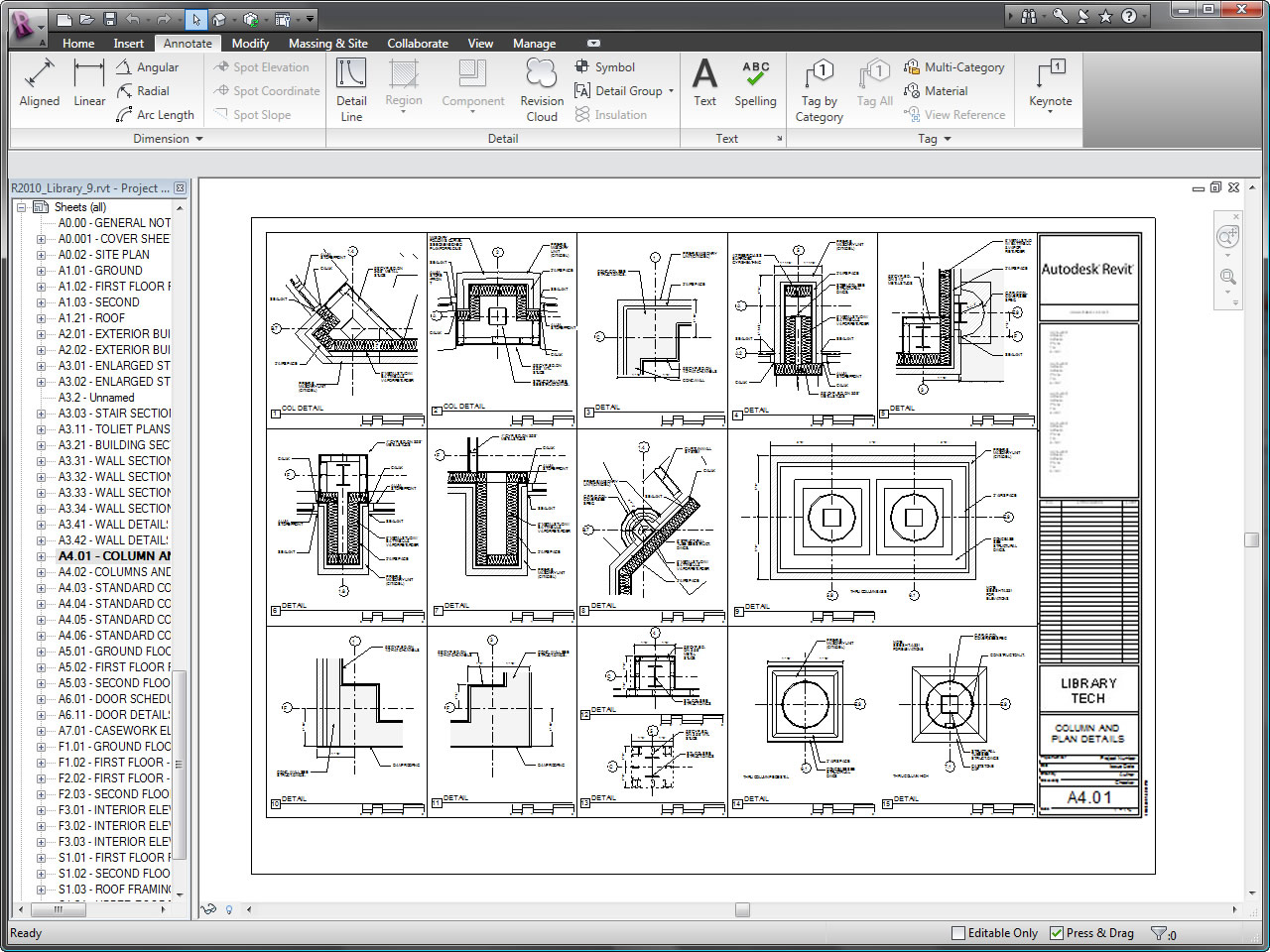Select the Arc Length dimension tool
The height and width of the screenshot is (952, 1270).
pyautogui.click(x=155, y=115)
